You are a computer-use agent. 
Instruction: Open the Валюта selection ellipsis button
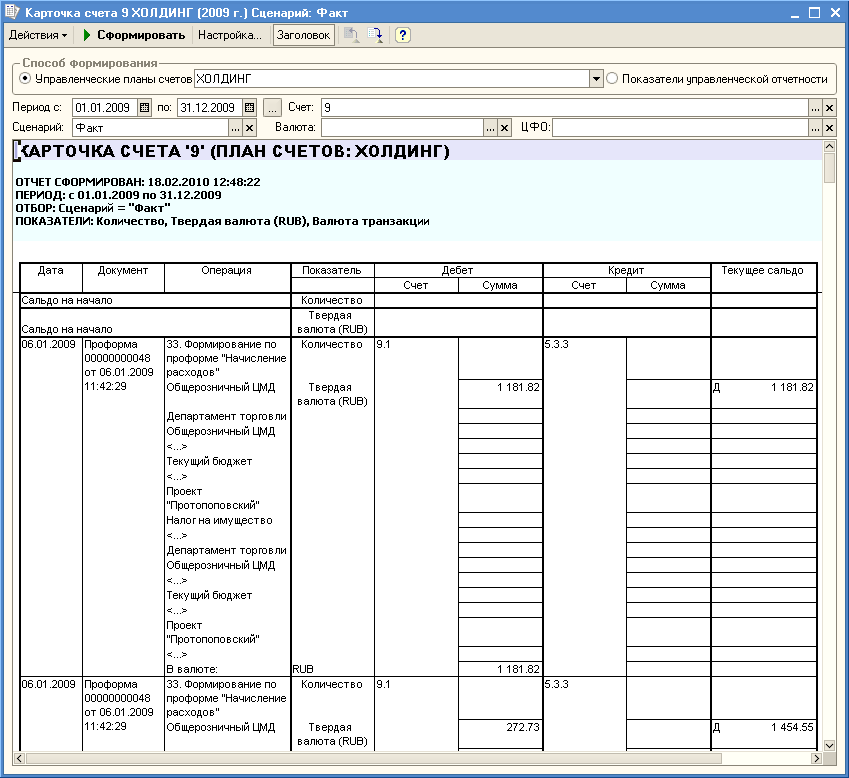pos(491,128)
